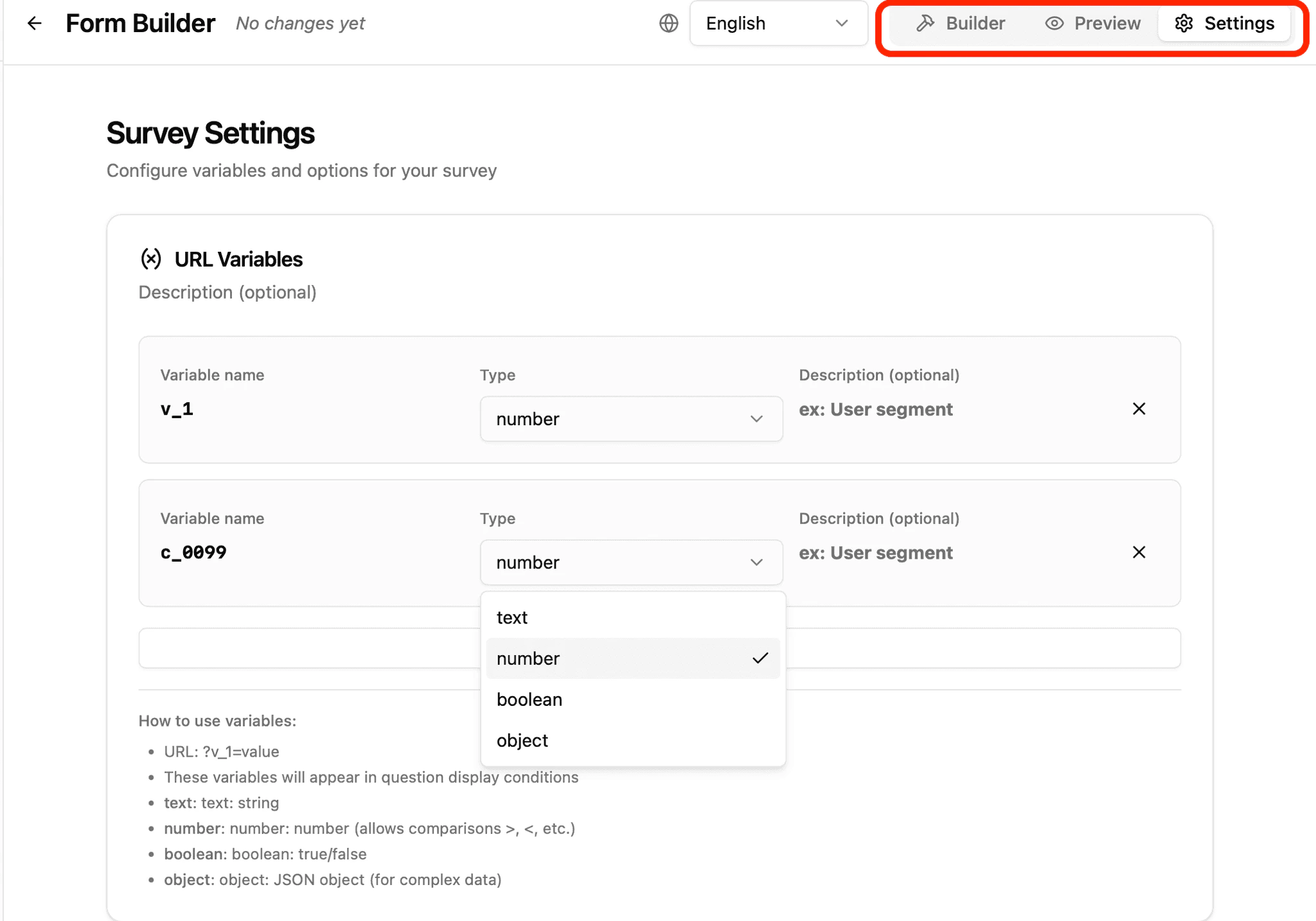This screenshot has height=921, width=1316.
Task: Open the Type dropdown for variable v_1
Action: tap(631, 419)
